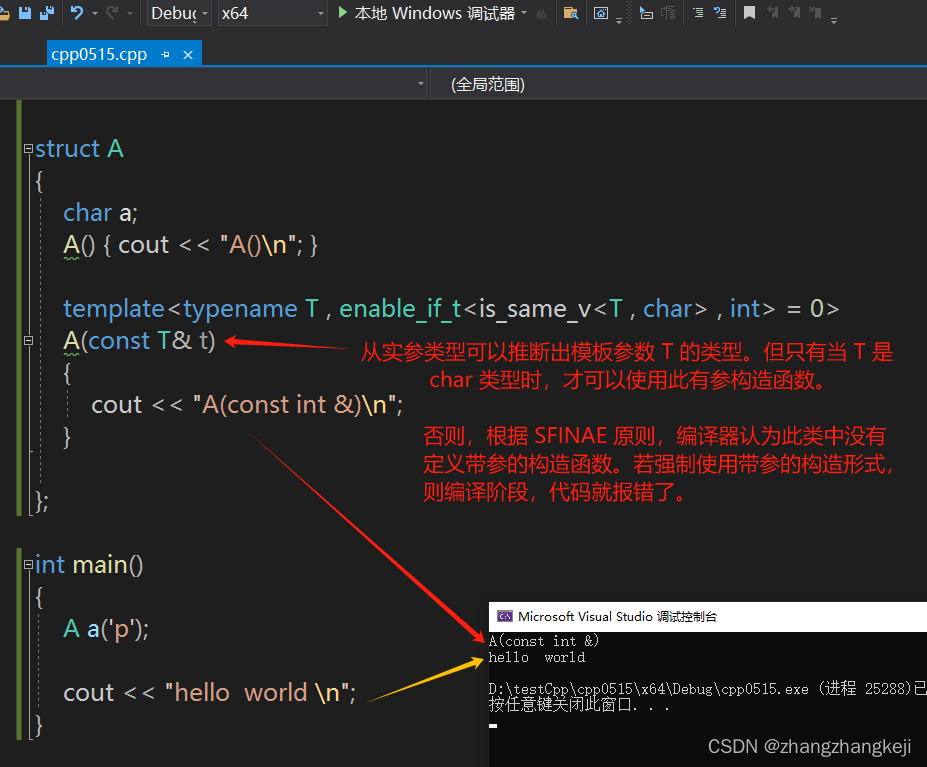Collapse the struct A code block
This screenshot has width=927, height=767.
pyautogui.click(x=28, y=148)
